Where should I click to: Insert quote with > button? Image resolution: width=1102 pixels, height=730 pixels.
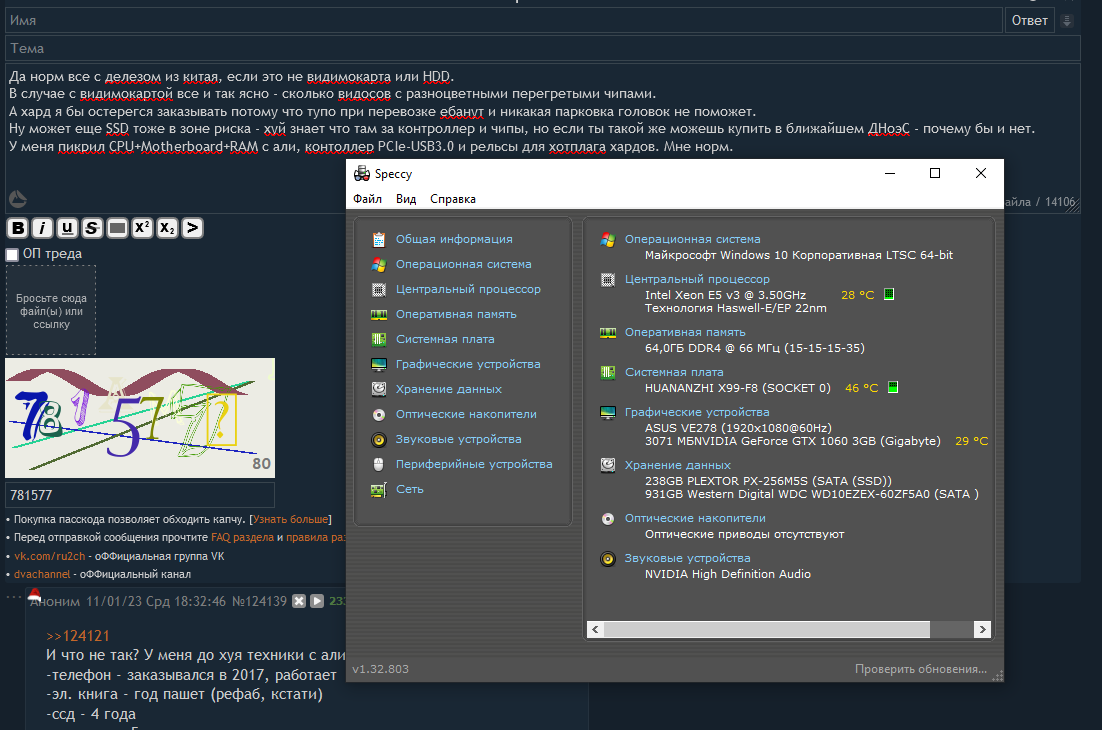[193, 228]
